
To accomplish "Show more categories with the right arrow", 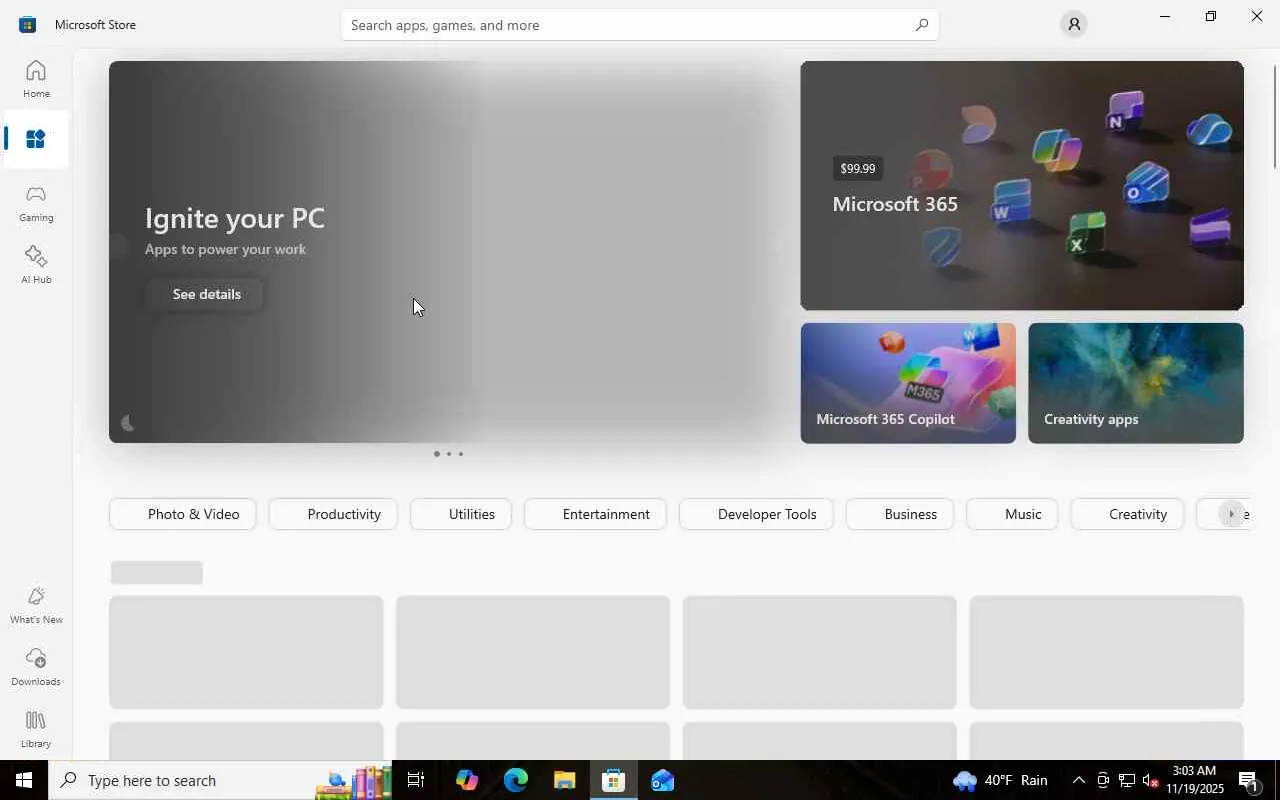I will tap(1232, 514).
